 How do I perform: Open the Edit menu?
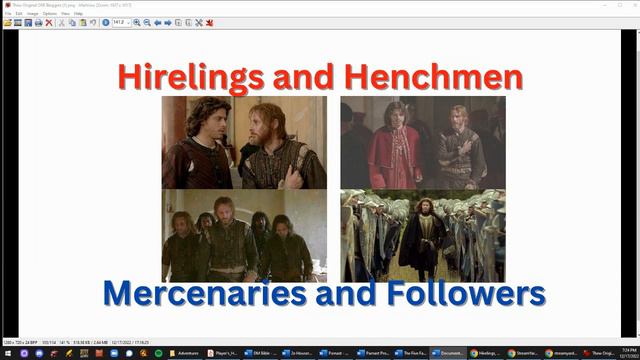pos(19,13)
